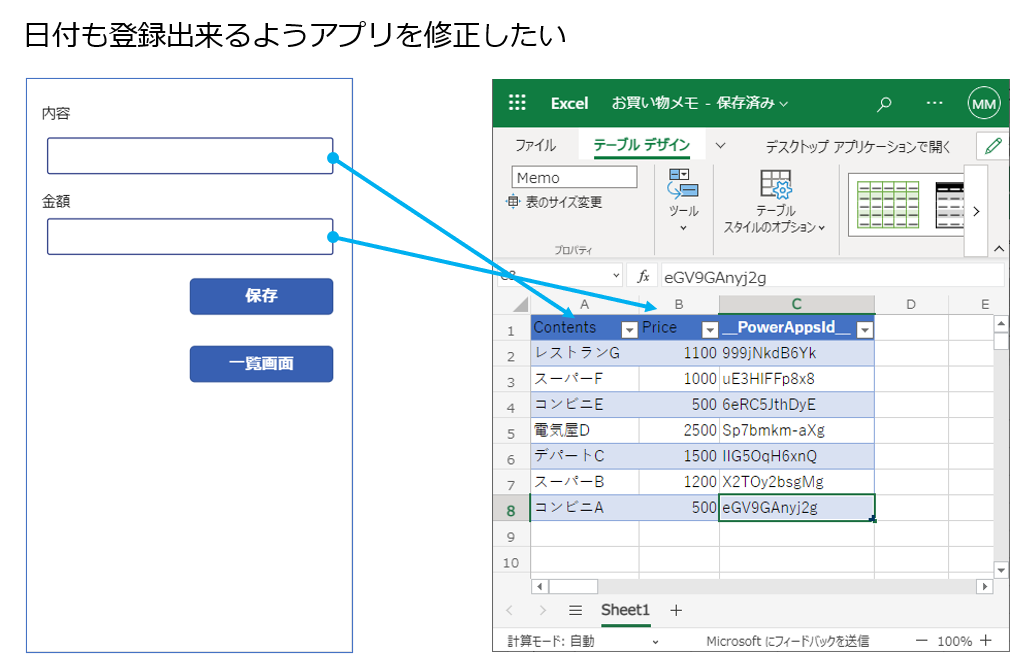Click the Search icon in the green header
This screenshot has height=671, width=1030.
(884, 103)
